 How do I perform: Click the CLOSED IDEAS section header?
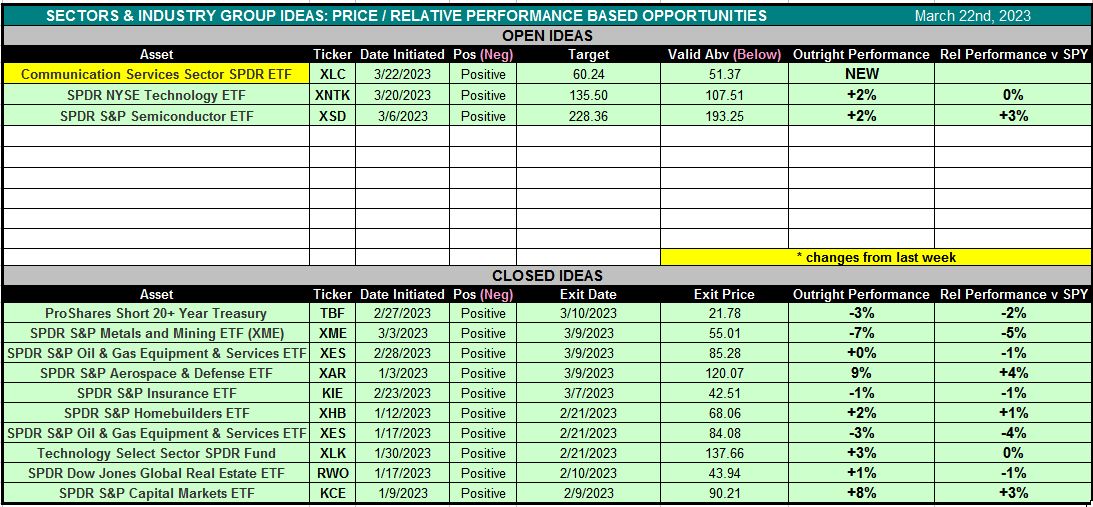(546, 276)
